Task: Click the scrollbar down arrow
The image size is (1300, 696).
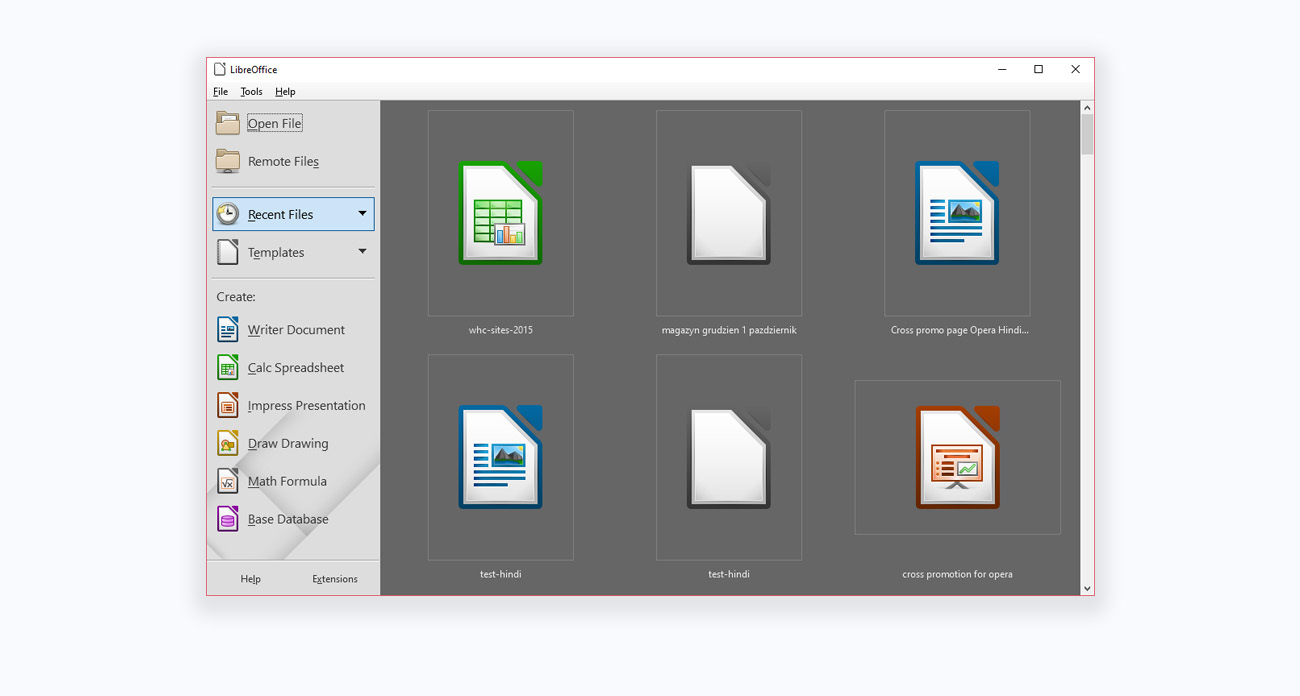Action: [x=1087, y=588]
